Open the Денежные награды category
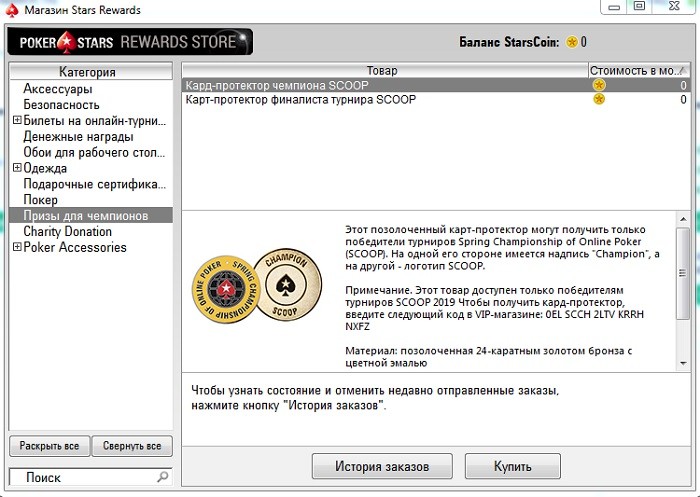This screenshot has width=700, height=497. click(78, 136)
